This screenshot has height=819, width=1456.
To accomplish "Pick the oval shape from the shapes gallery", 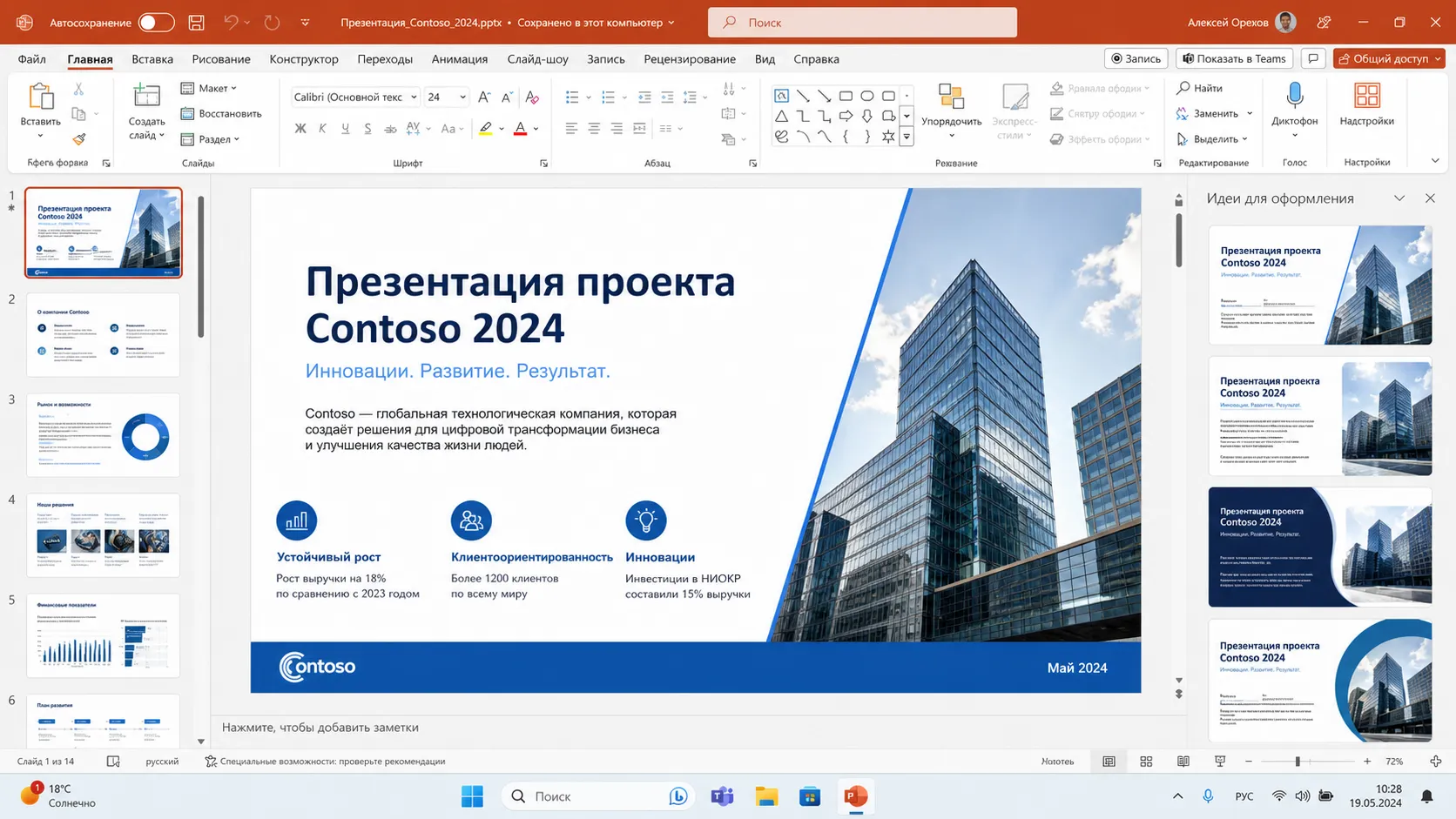I will 867,96.
